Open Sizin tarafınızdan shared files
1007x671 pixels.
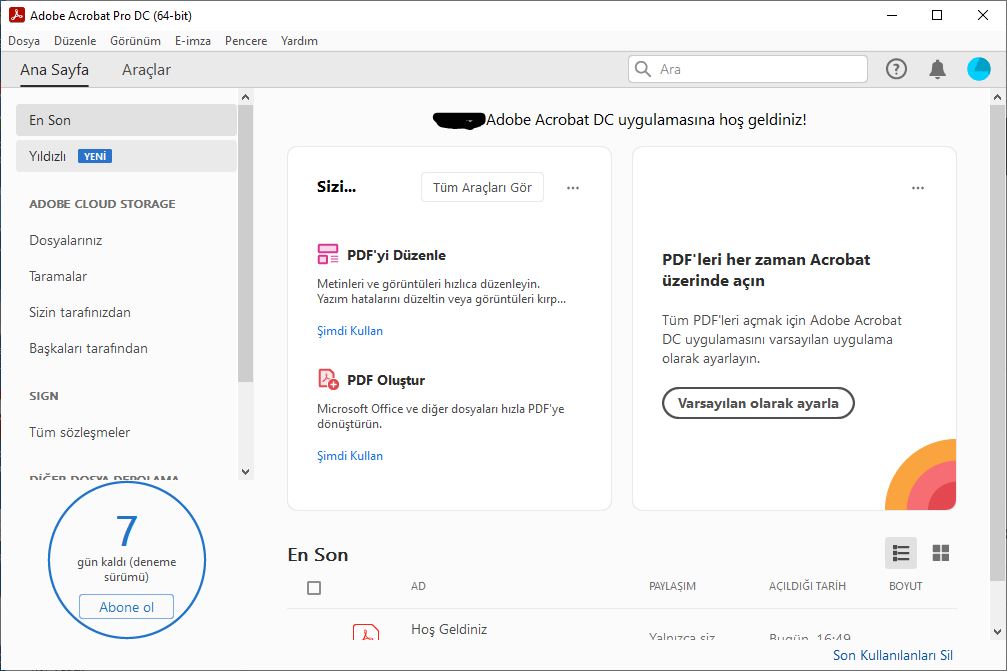point(80,312)
